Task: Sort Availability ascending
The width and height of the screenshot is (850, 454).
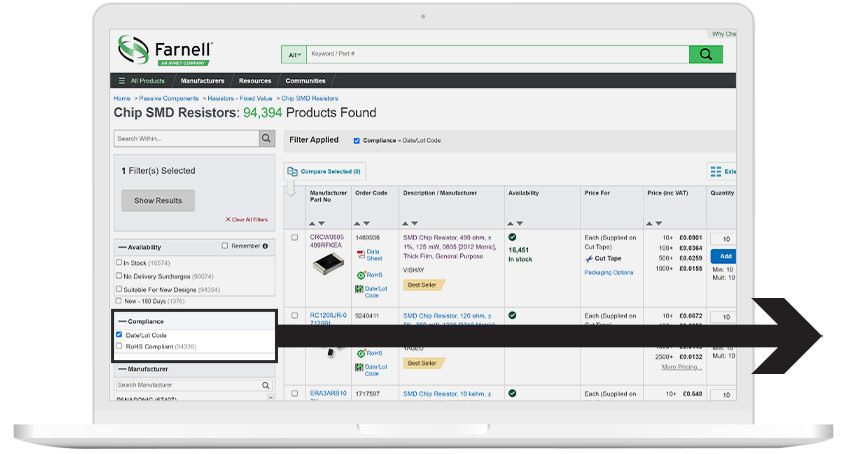Action: coord(510,223)
